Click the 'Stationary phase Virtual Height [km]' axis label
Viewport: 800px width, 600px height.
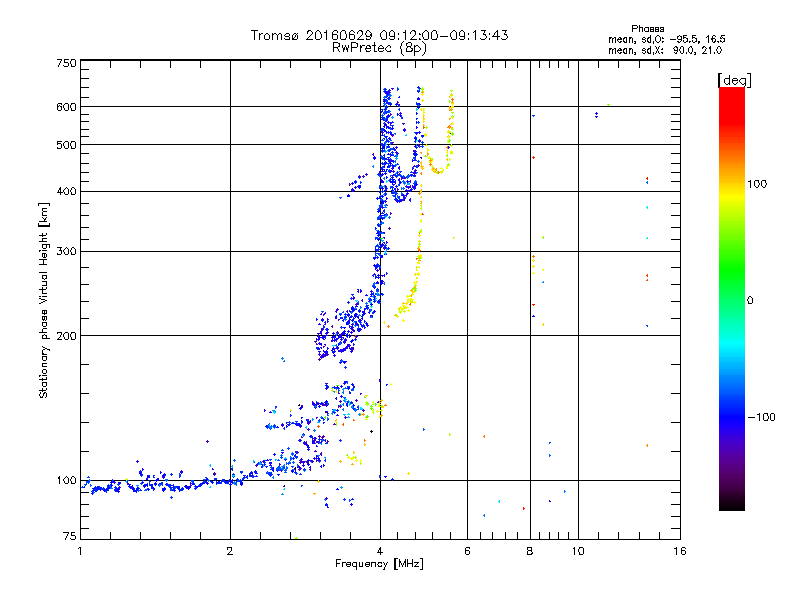(x=43, y=300)
